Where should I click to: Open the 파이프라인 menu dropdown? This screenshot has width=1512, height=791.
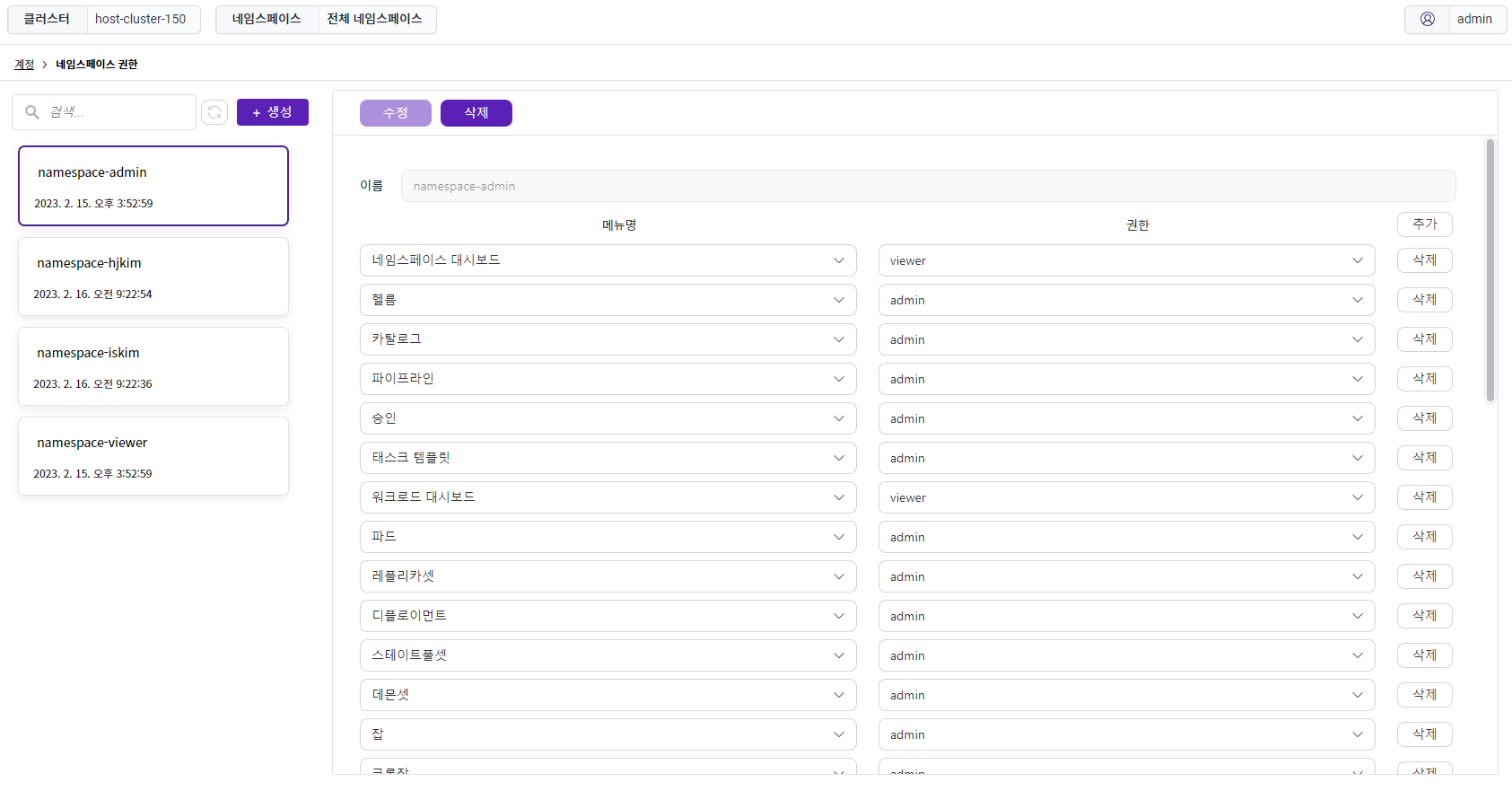coord(608,379)
